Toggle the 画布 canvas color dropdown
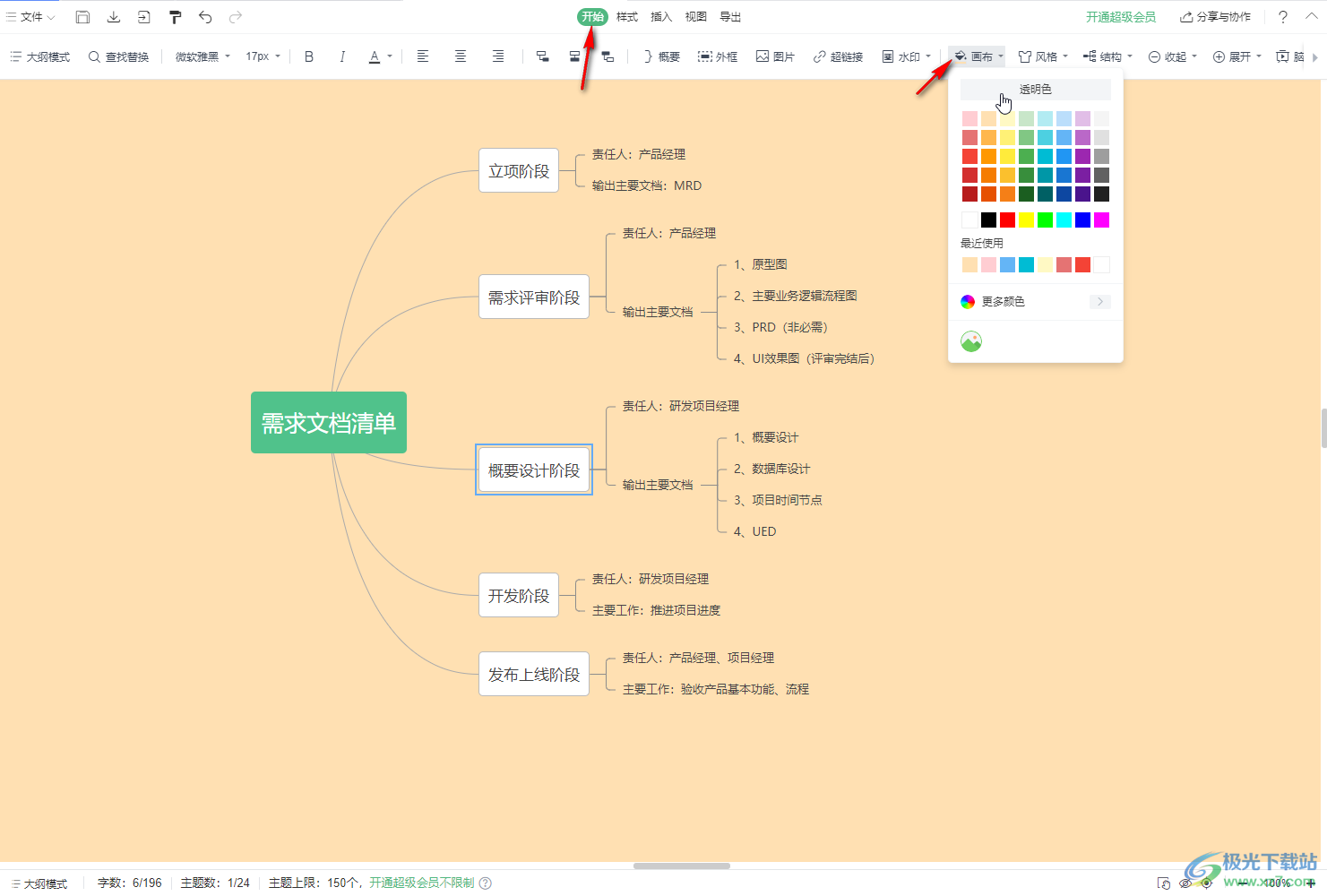The width and height of the screenshot is (1327, 896). [978, 56]
